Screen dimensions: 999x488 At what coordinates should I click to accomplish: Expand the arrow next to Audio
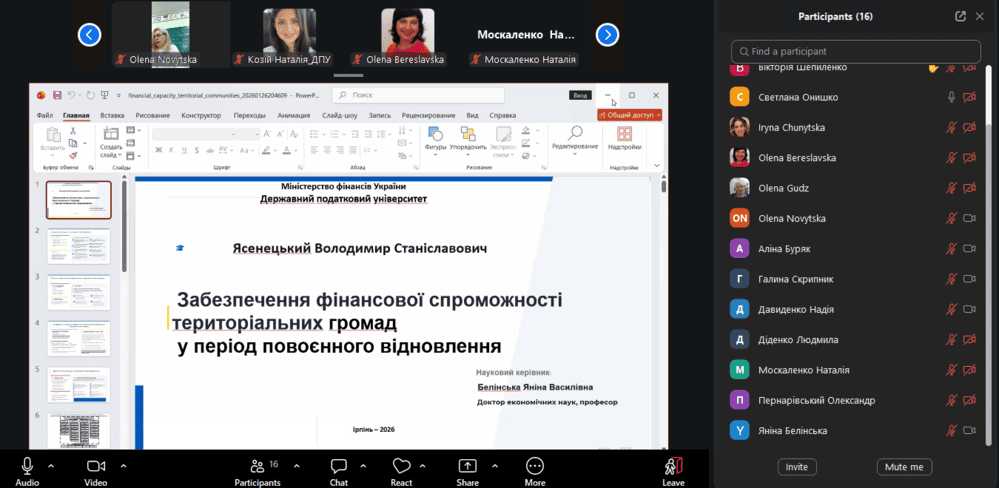pos(51,465)
